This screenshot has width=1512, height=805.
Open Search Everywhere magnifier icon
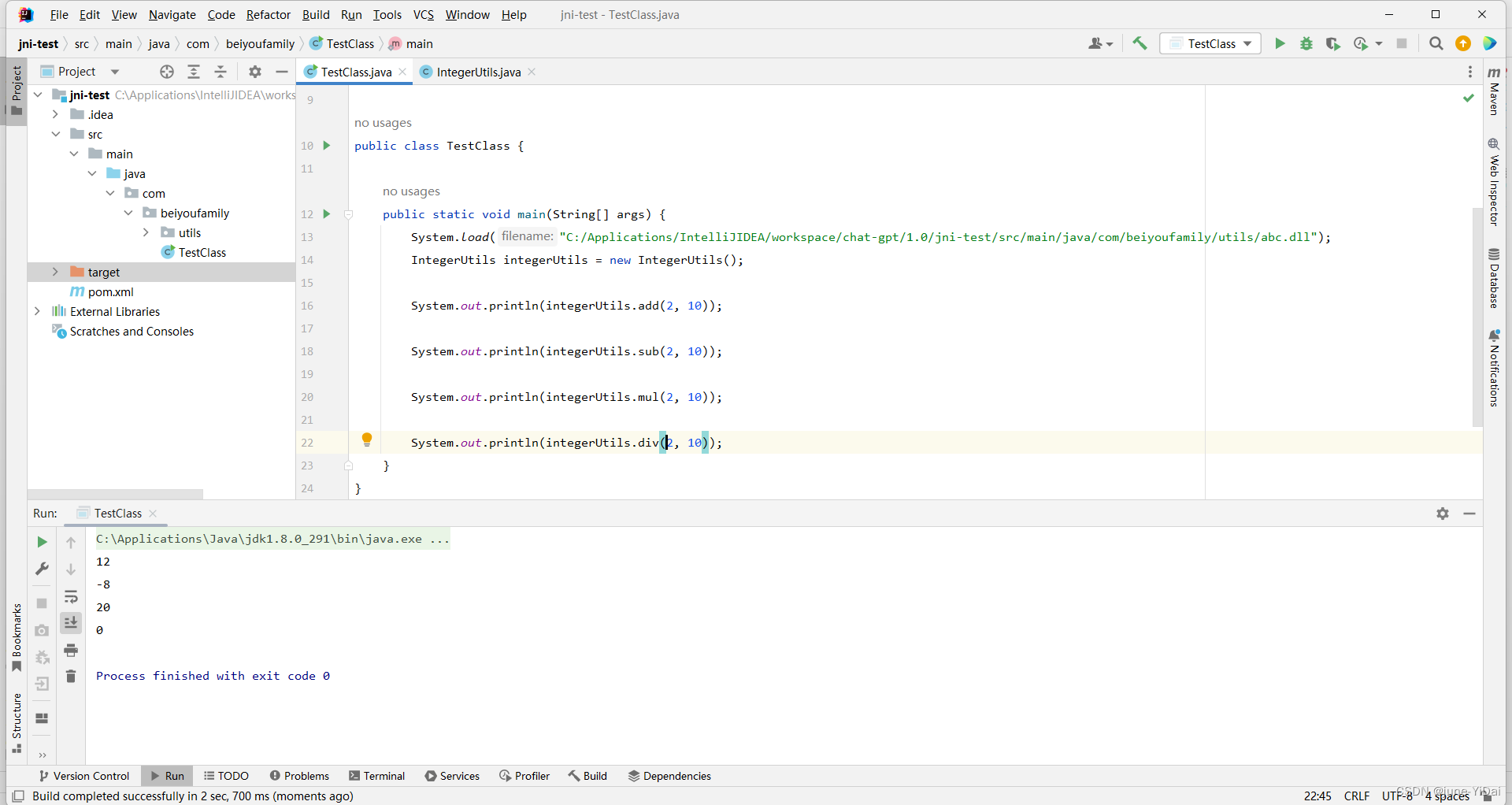point(1436,43)
